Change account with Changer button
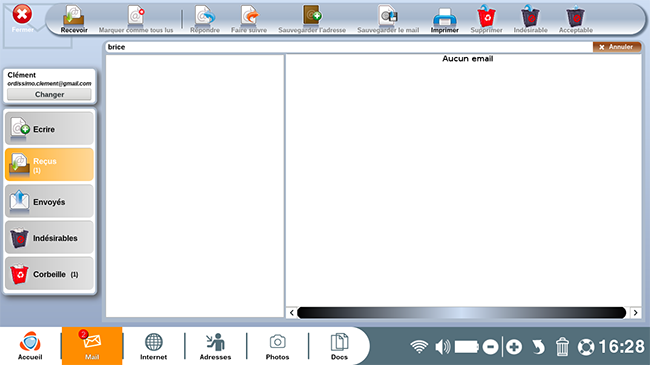The width and height of the screenshot is (650, 365). [49, 94]
